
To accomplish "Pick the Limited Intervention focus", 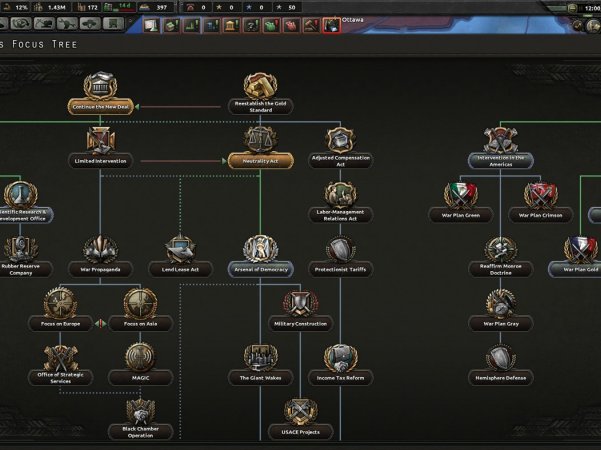I will tap(100, 161).
